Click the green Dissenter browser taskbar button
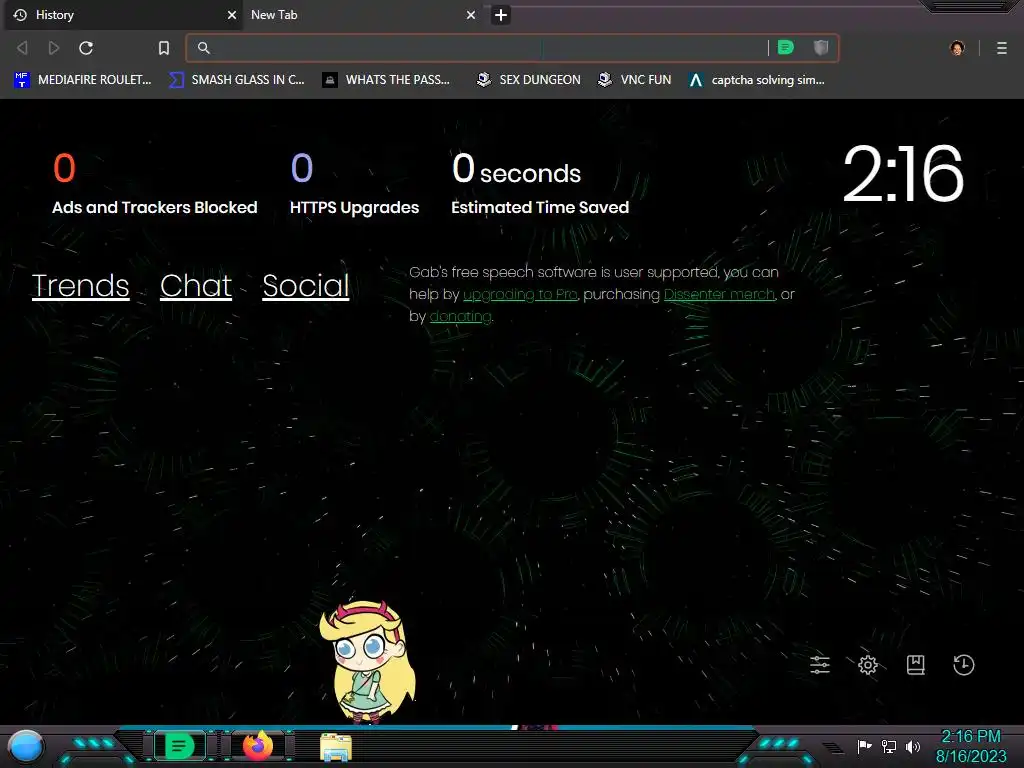Image resolution: width=1024 pixels, height=768 pixels. click(179, 746)
